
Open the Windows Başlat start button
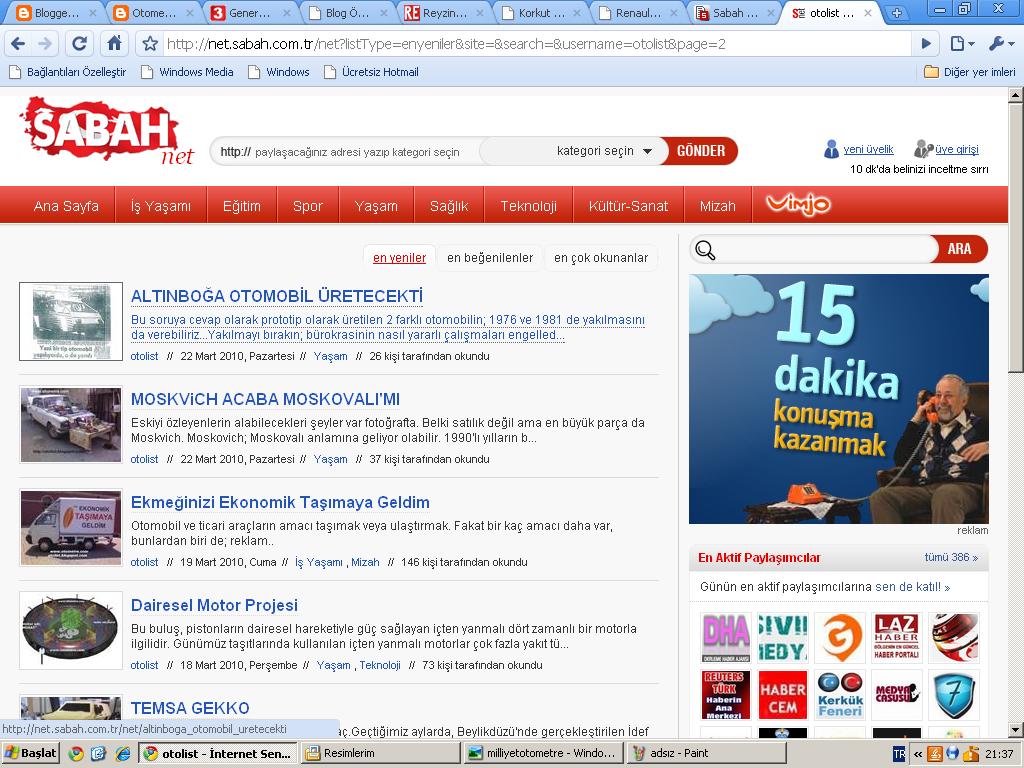pyautogui.click(x=31, y=753)
